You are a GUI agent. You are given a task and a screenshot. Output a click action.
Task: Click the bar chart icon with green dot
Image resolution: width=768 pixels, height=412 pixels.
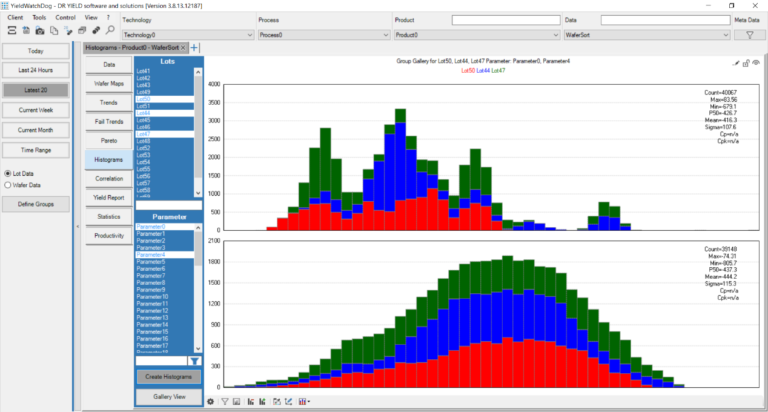tap(263, 402)
